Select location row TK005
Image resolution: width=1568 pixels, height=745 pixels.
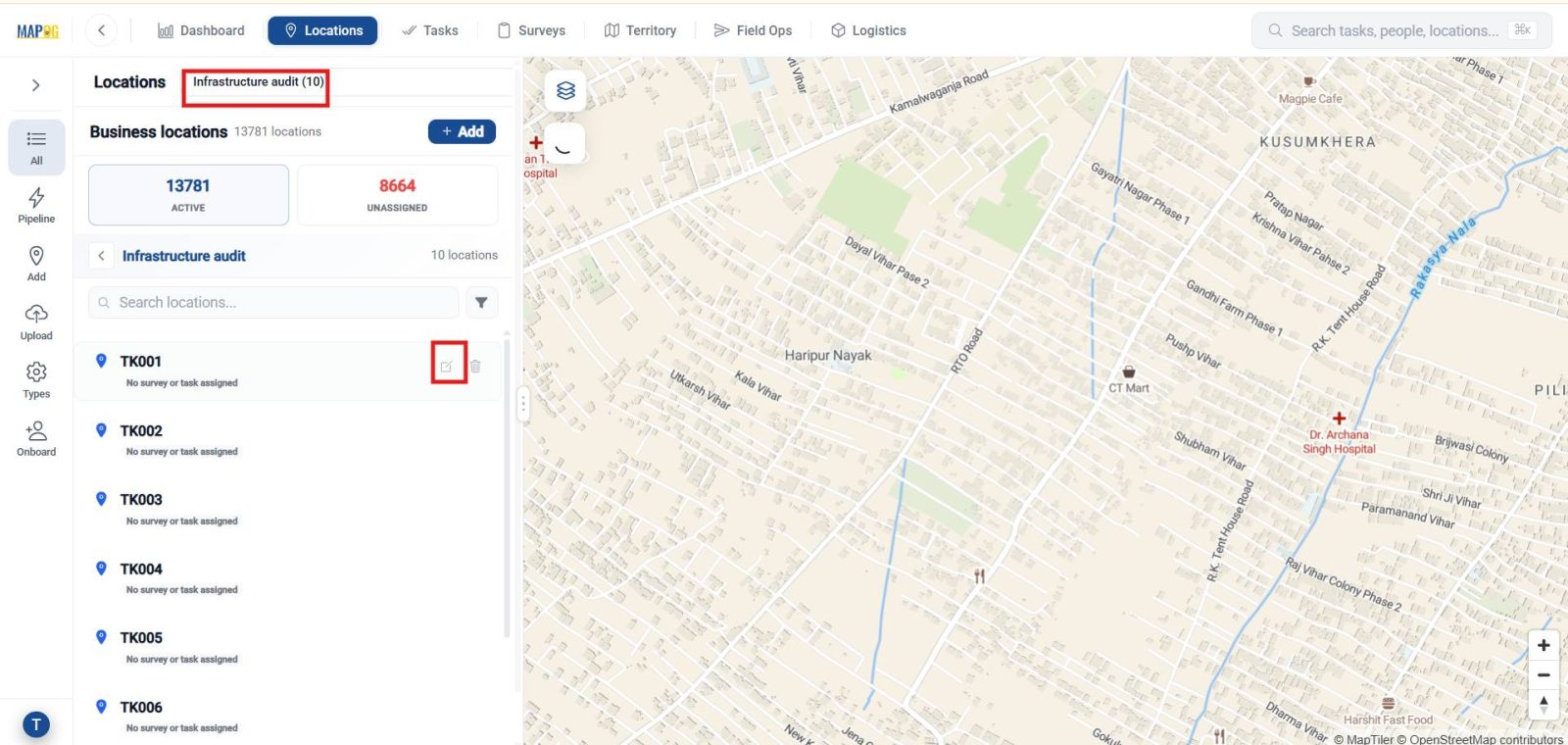[288, 647]
